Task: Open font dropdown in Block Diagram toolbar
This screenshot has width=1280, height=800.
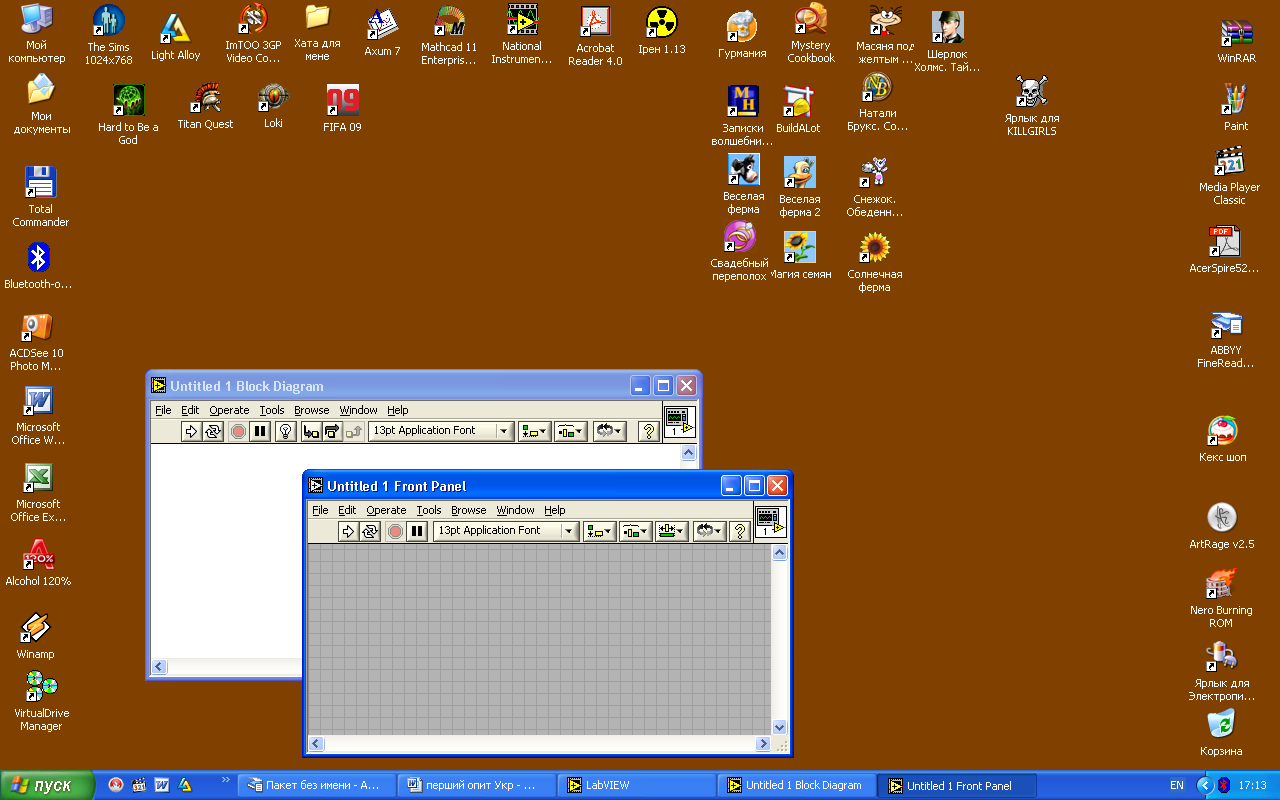Action: pyautogui.click(x=441, y=431)
